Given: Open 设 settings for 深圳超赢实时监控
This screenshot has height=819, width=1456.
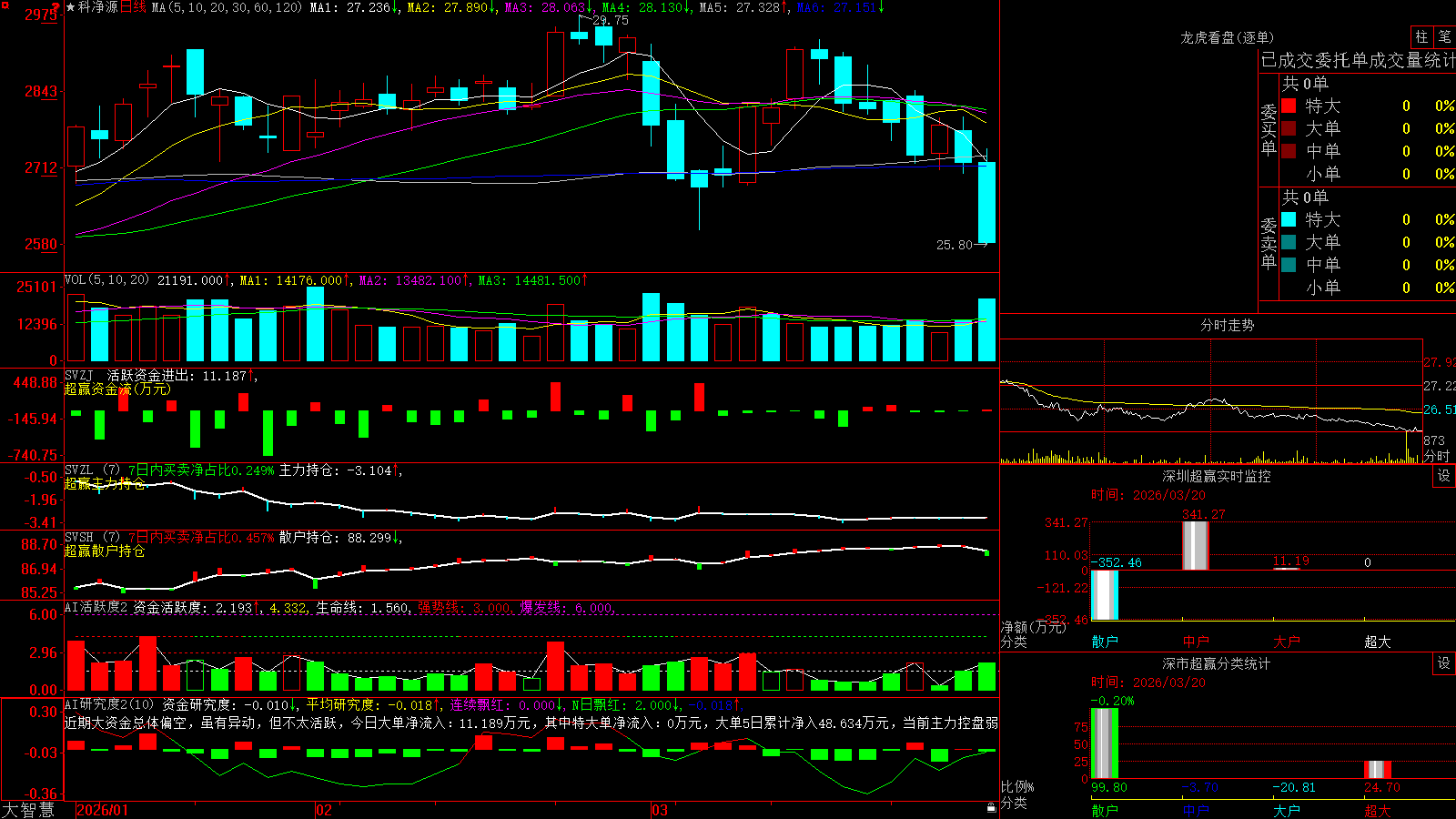Looking at the screenshot, I should click(x=1444, y=476).
